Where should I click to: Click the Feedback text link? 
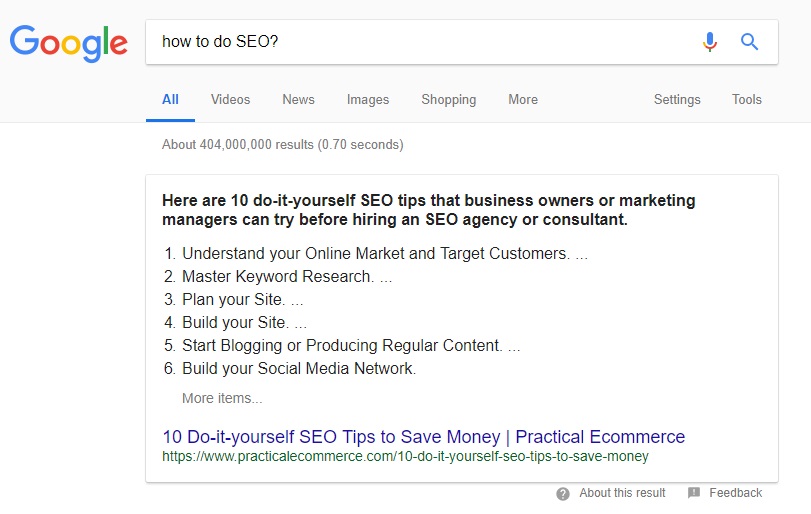tap(735, 493)
